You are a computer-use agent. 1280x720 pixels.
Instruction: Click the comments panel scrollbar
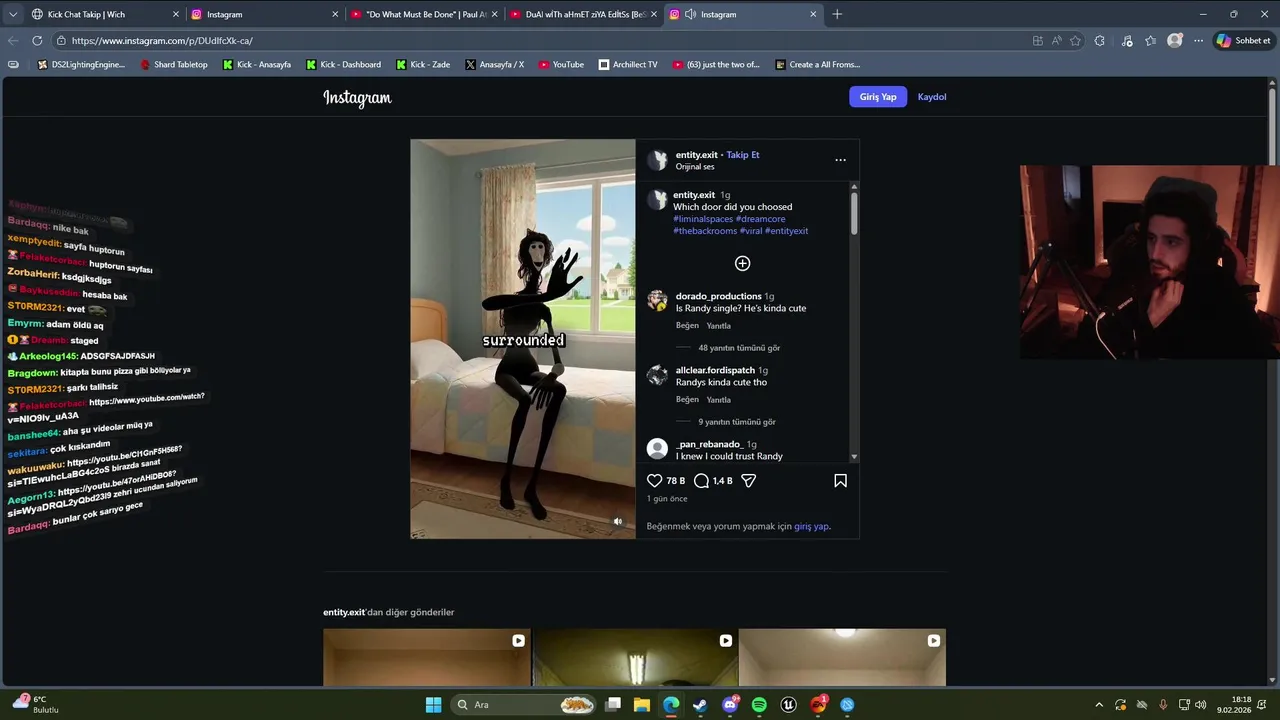[x=854, y=214]
